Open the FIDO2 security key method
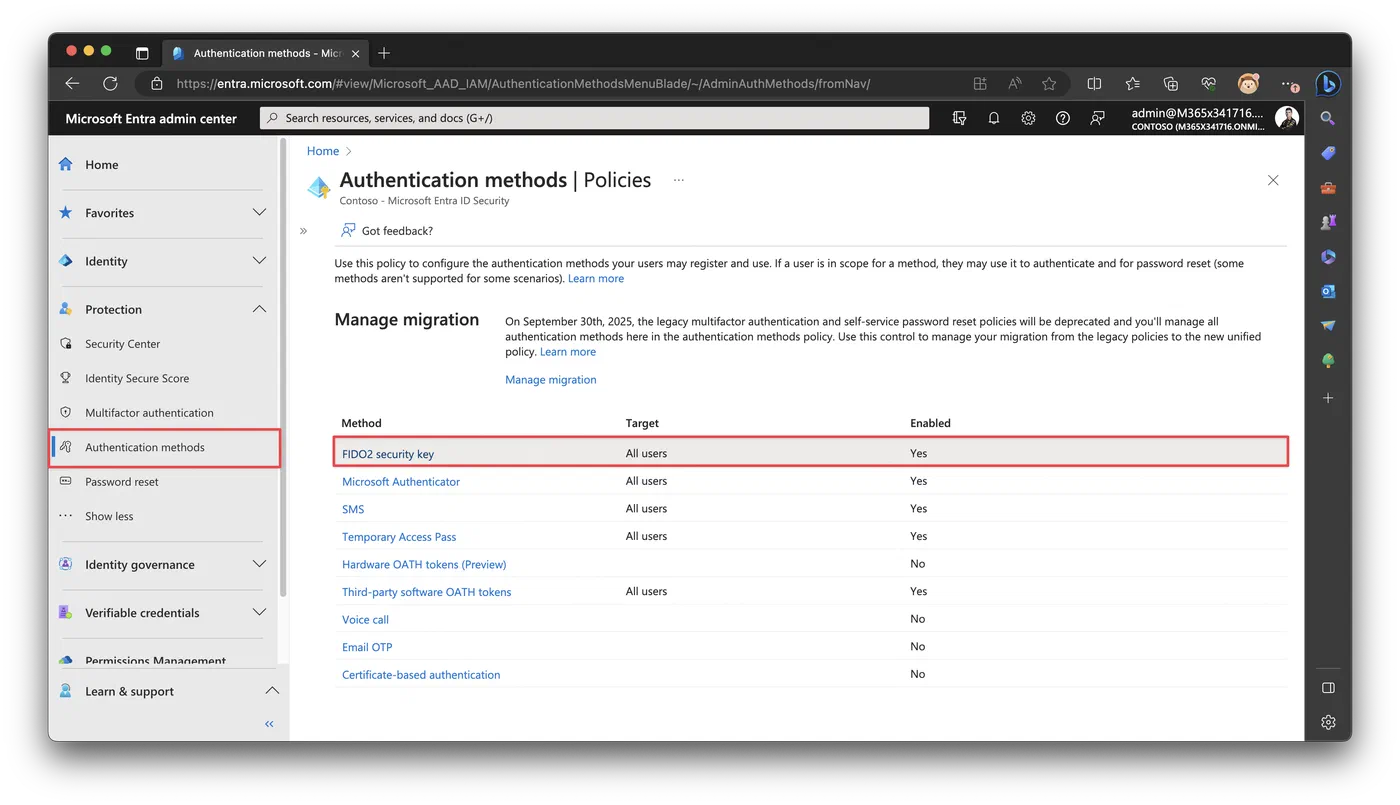Viewport: 1400px width, 805px height. point(388,454)
